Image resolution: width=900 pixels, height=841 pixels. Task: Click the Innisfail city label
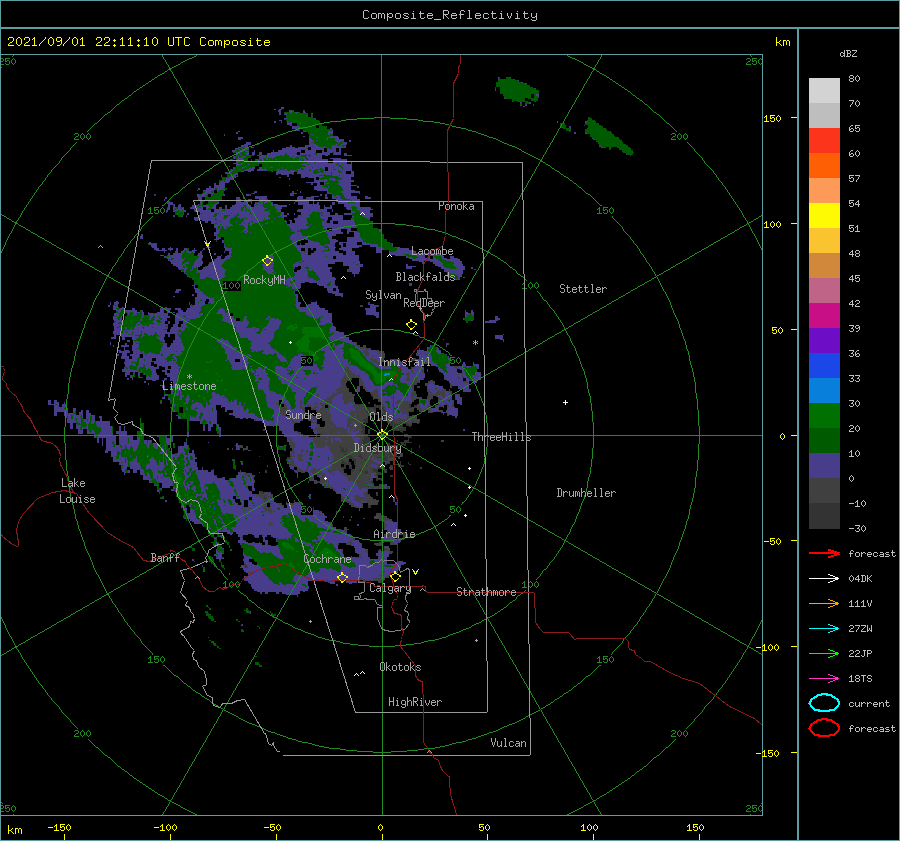click(404, 362)
